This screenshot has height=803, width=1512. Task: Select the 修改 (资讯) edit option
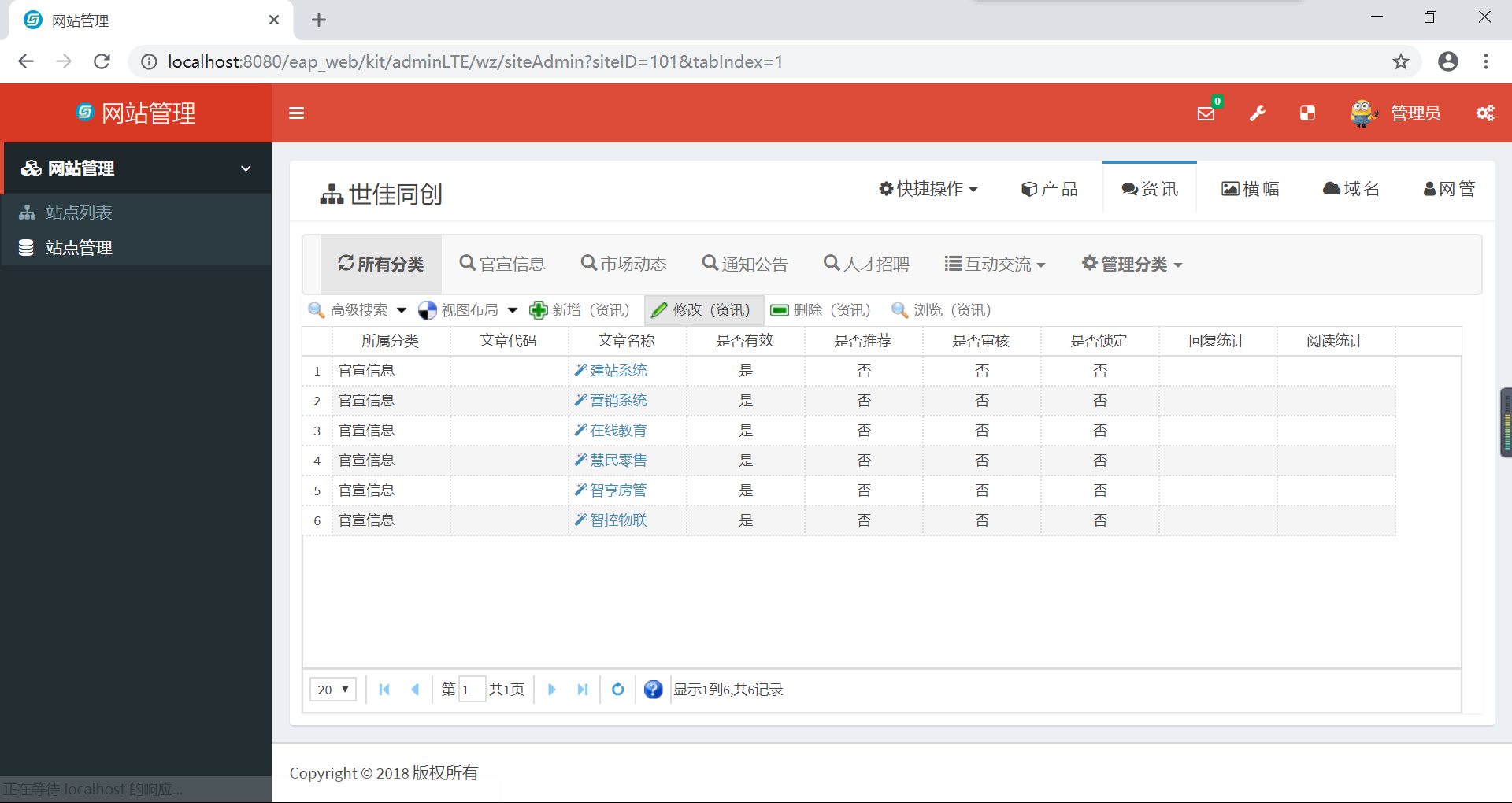tap(703, 309)
